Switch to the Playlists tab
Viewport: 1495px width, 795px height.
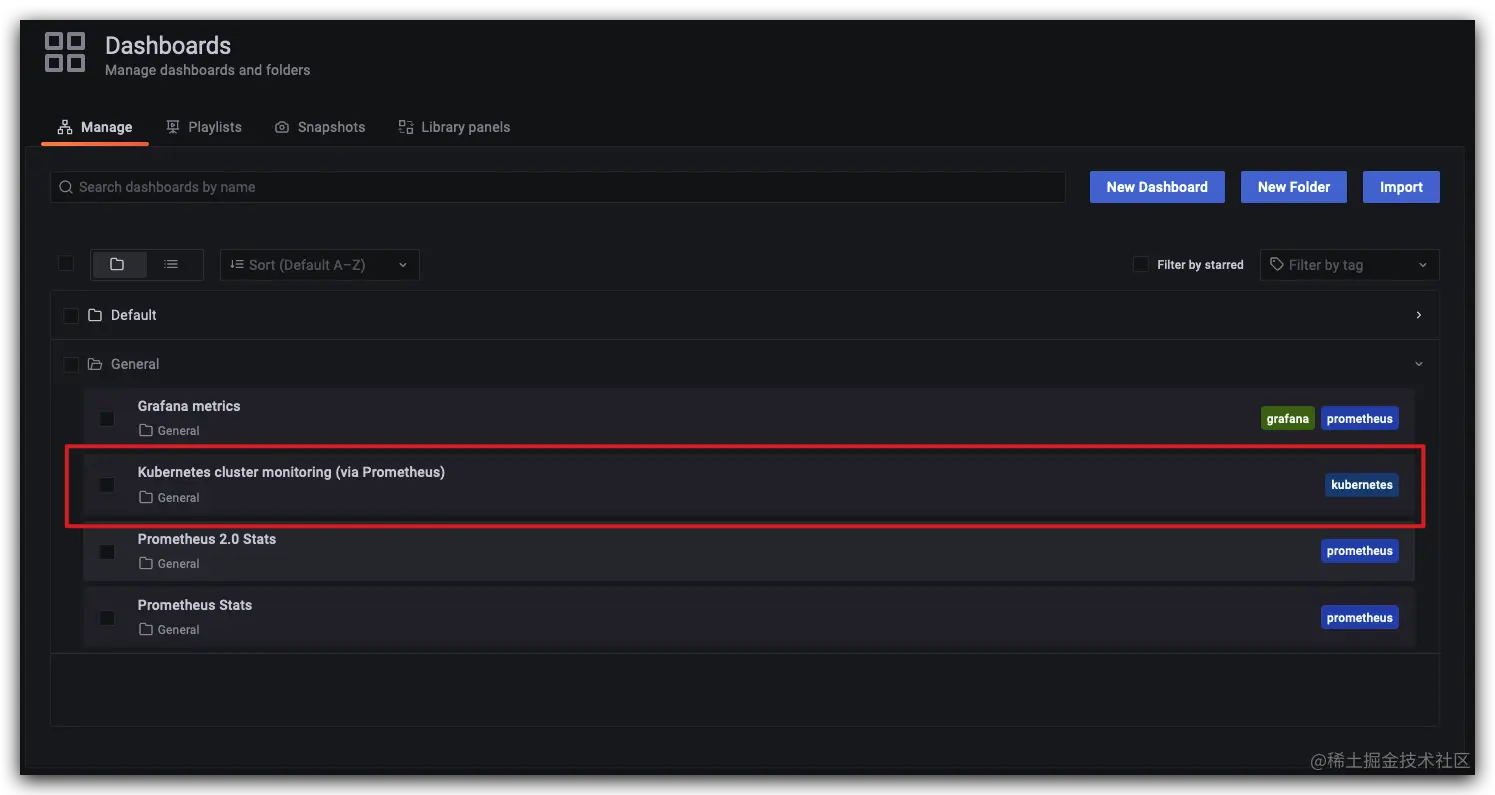click(204, 127)
